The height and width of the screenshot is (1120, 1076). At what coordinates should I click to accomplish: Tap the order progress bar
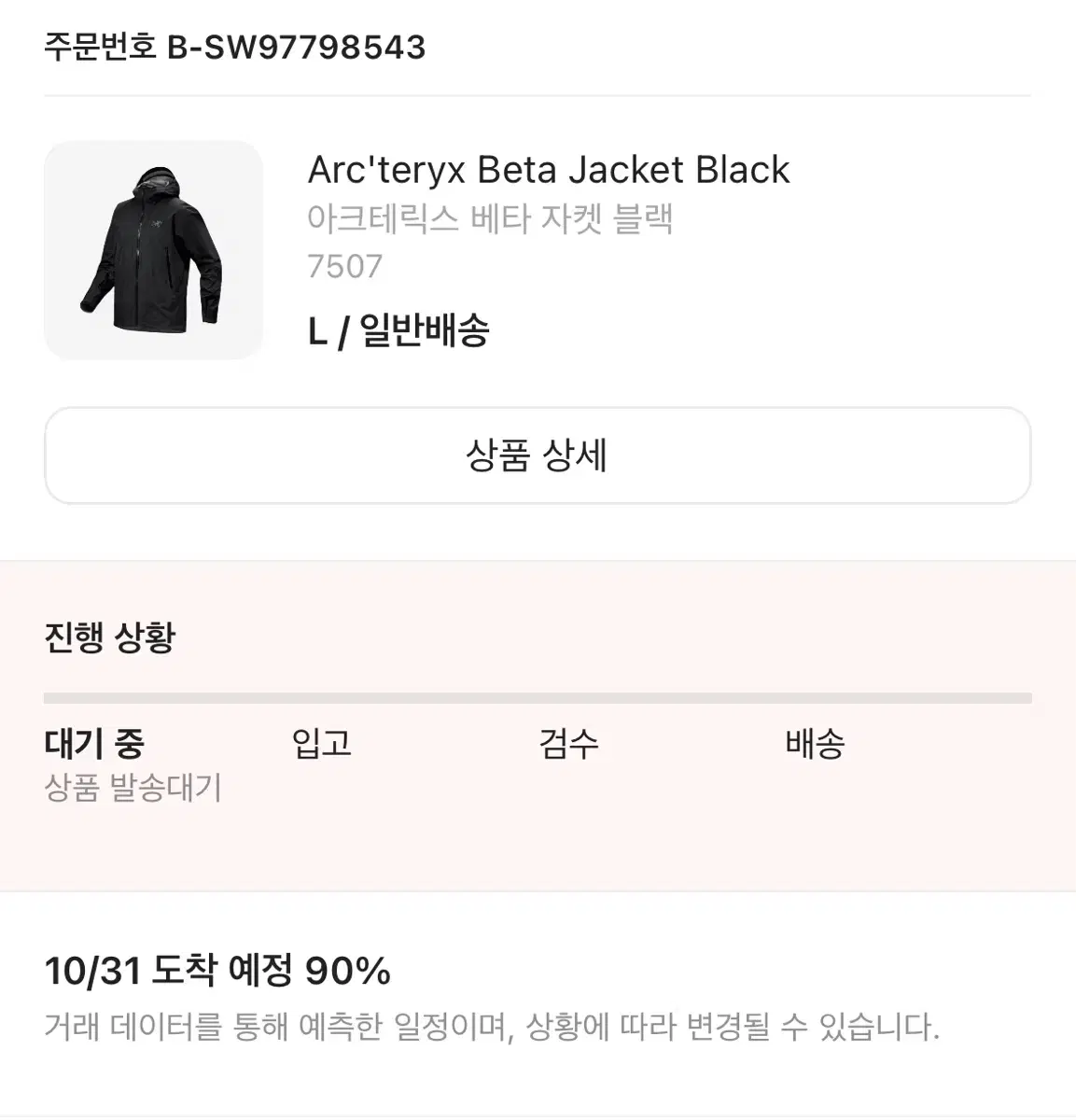[538, 698]
